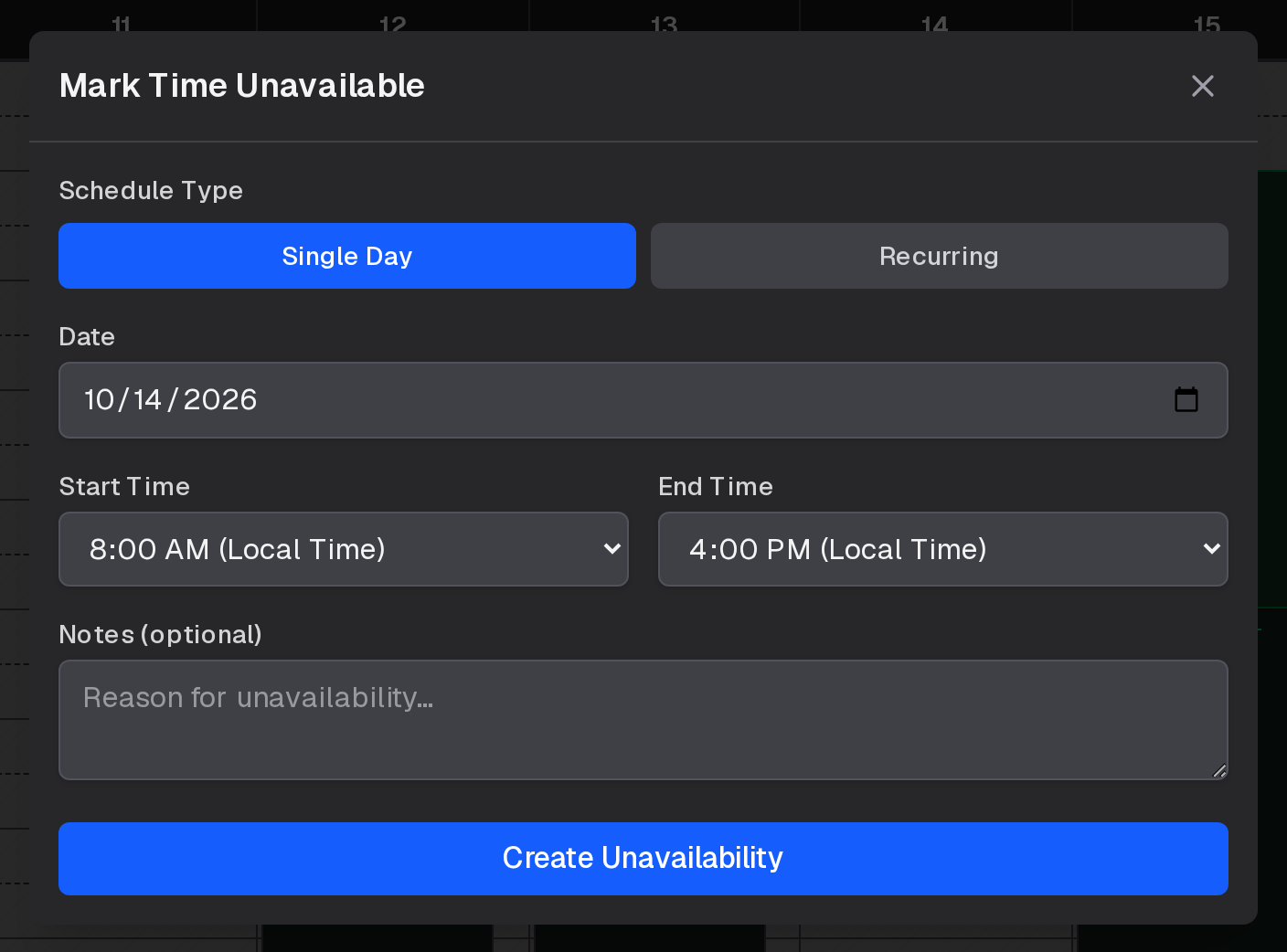This screenshot has height=952, width=1287.
Task: Select day 13 in background calendar header
Action: pos(665,24)
